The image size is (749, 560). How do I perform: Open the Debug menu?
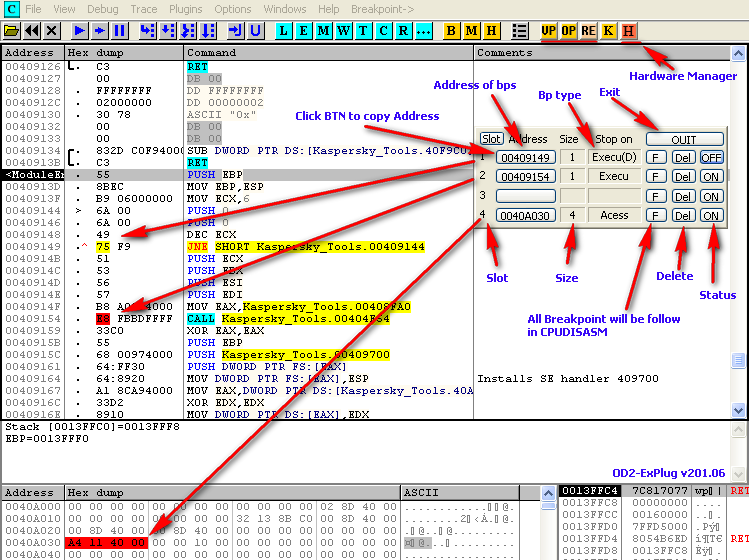103,9
